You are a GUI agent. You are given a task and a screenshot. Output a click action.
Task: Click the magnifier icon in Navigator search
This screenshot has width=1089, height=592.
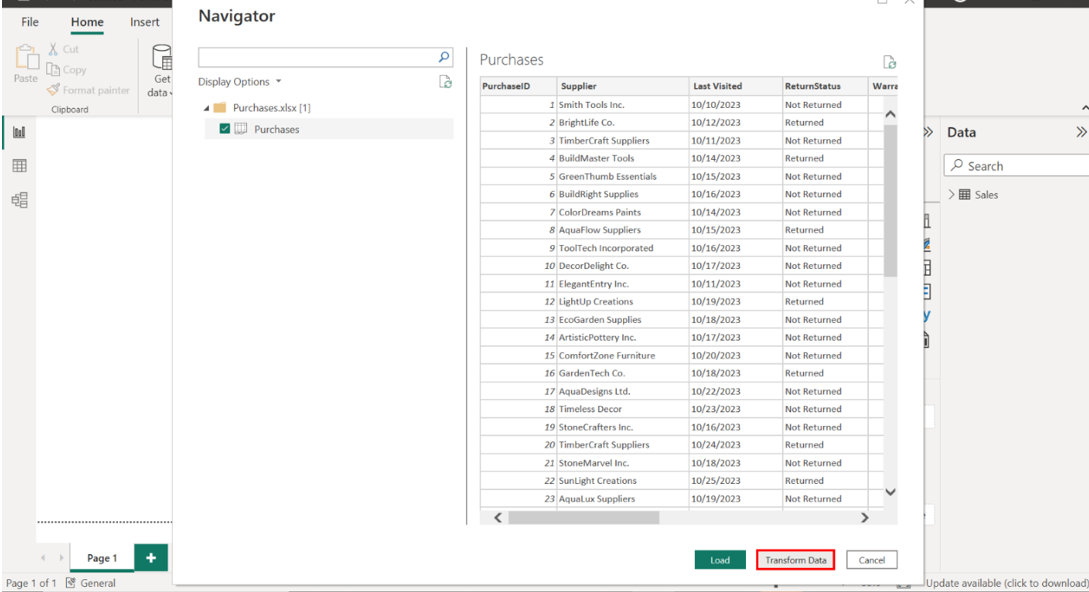[x=445, y=58]
